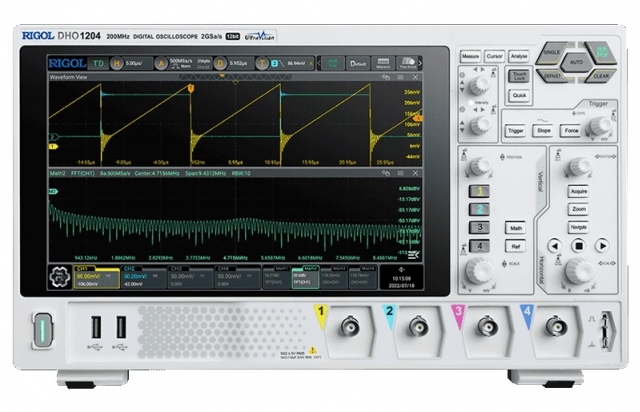The image size is (640, 412).
Task: Expand toolbar with the right chevron arrow
Action: point(420,63)
